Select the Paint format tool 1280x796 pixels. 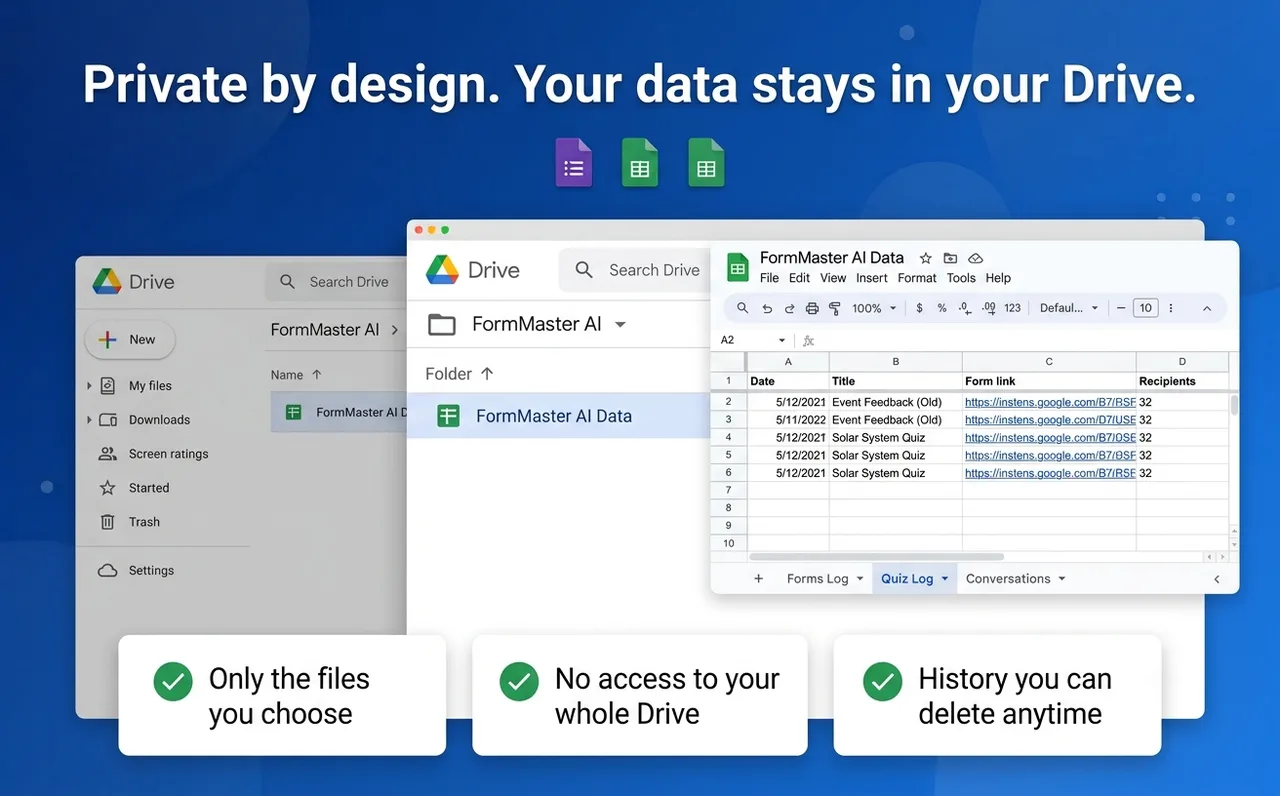click(x=834, y=308)
